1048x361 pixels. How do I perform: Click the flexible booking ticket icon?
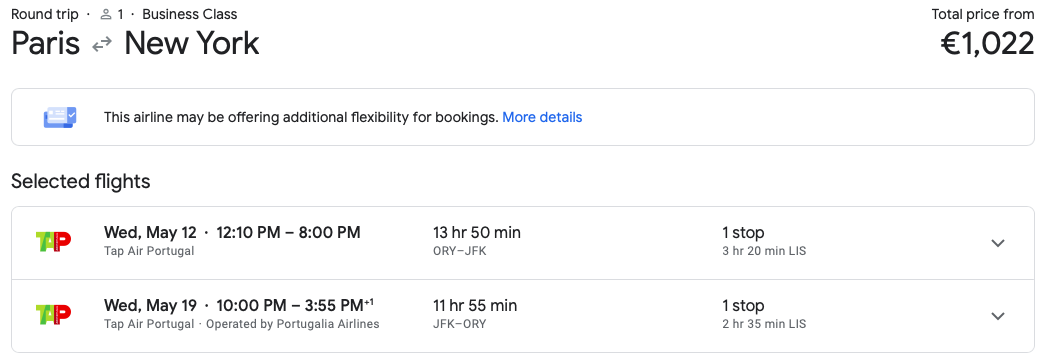(x=60, y=117)
